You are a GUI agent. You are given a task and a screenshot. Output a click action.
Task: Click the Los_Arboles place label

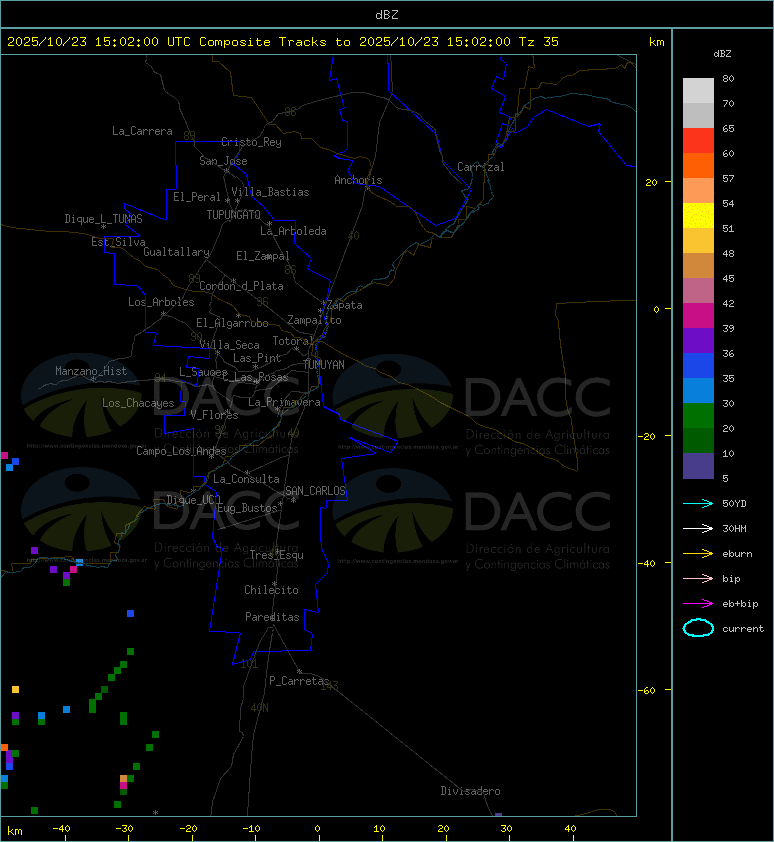161,302
